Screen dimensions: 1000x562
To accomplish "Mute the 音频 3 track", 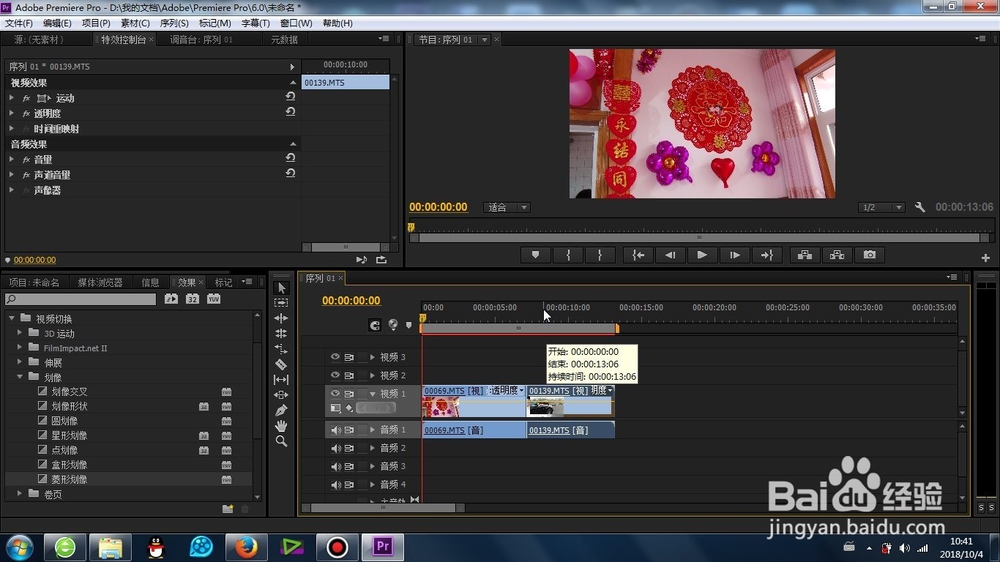I will (x=335, y=466).
